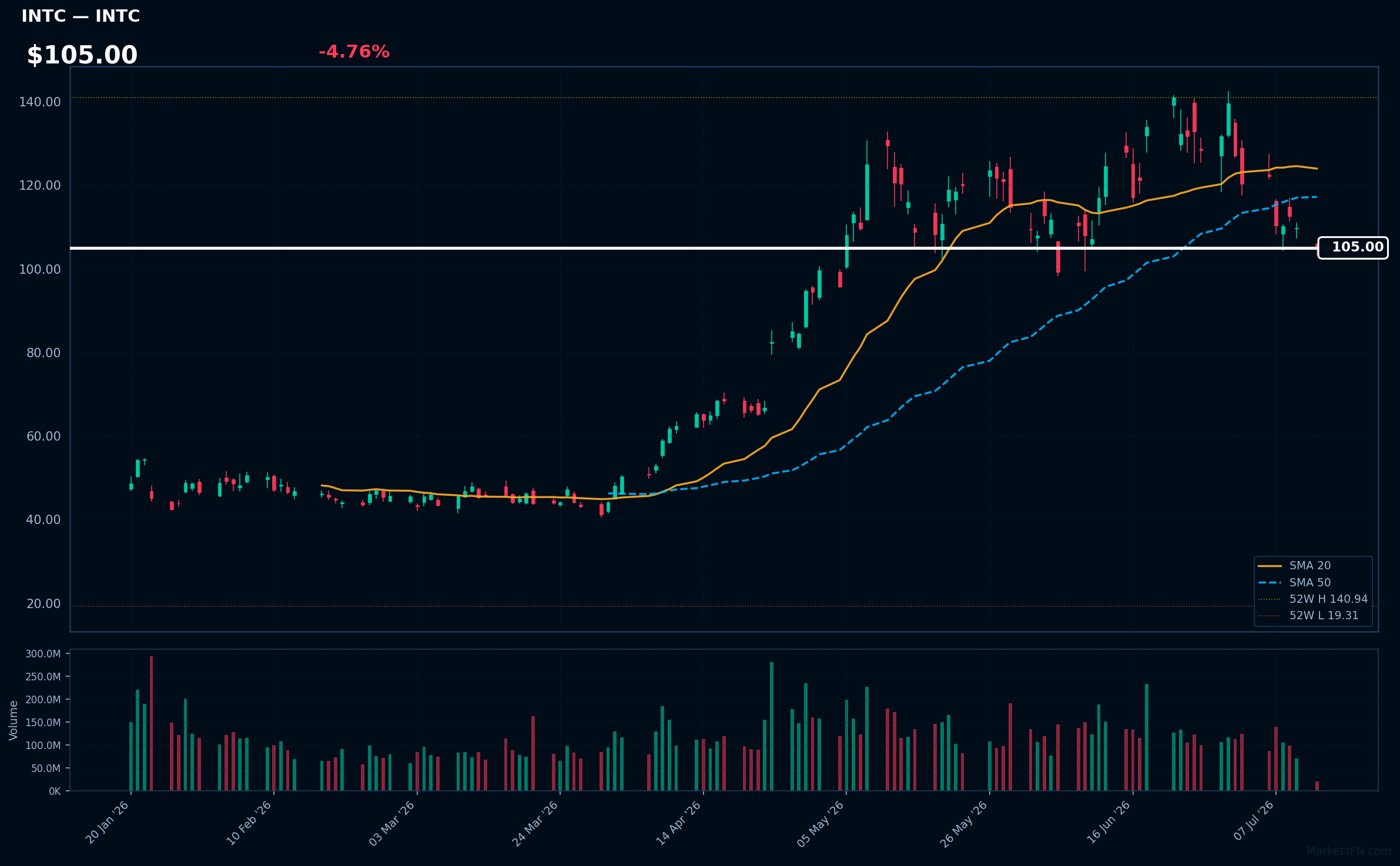The image size is (1400, 866).
Task: Click the 140.00 price axis label
Action: pyautogui.click(x=40, y=102)
